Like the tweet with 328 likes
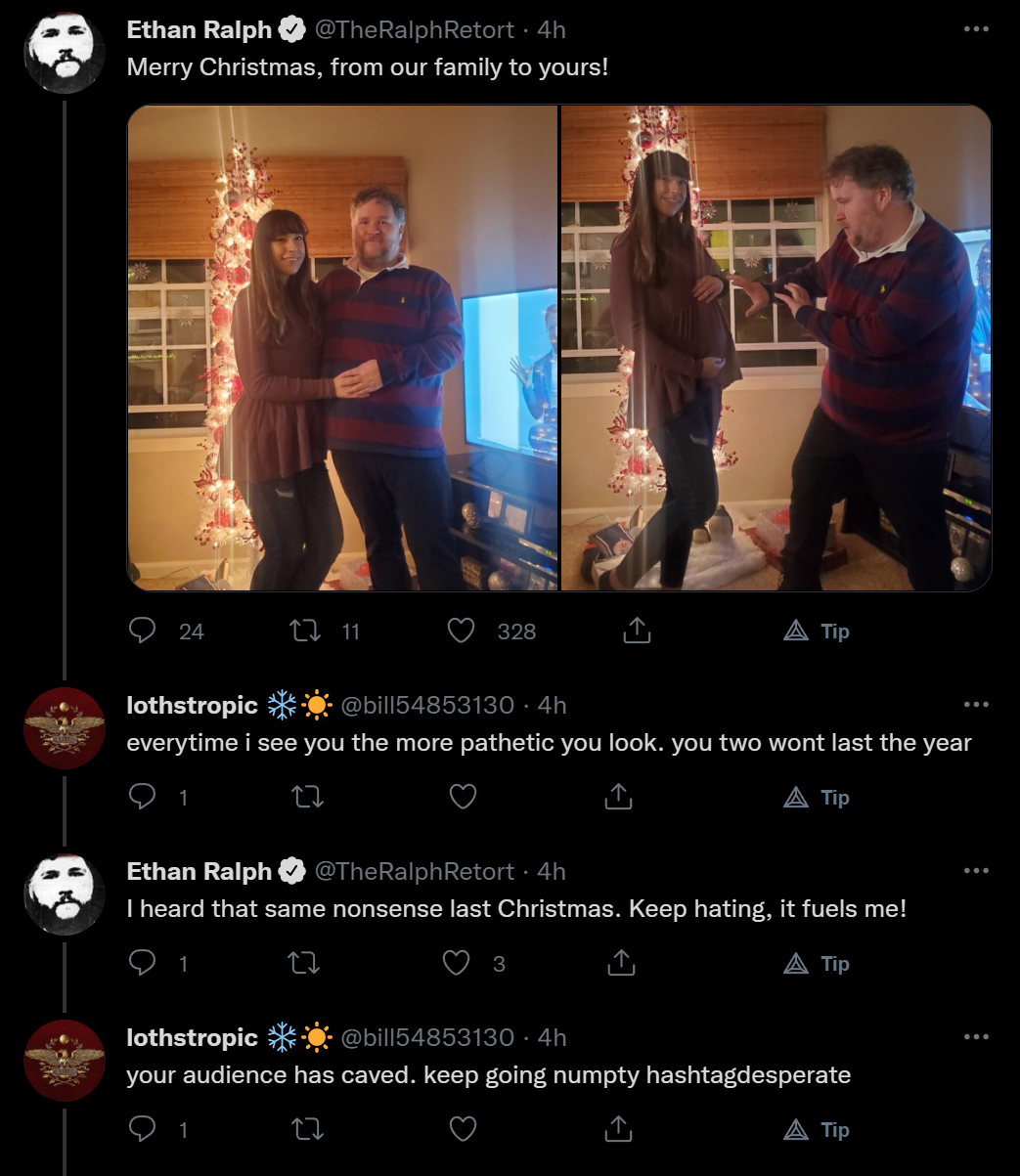The width and height of the screenshot is (1020, 1176). 462,631
